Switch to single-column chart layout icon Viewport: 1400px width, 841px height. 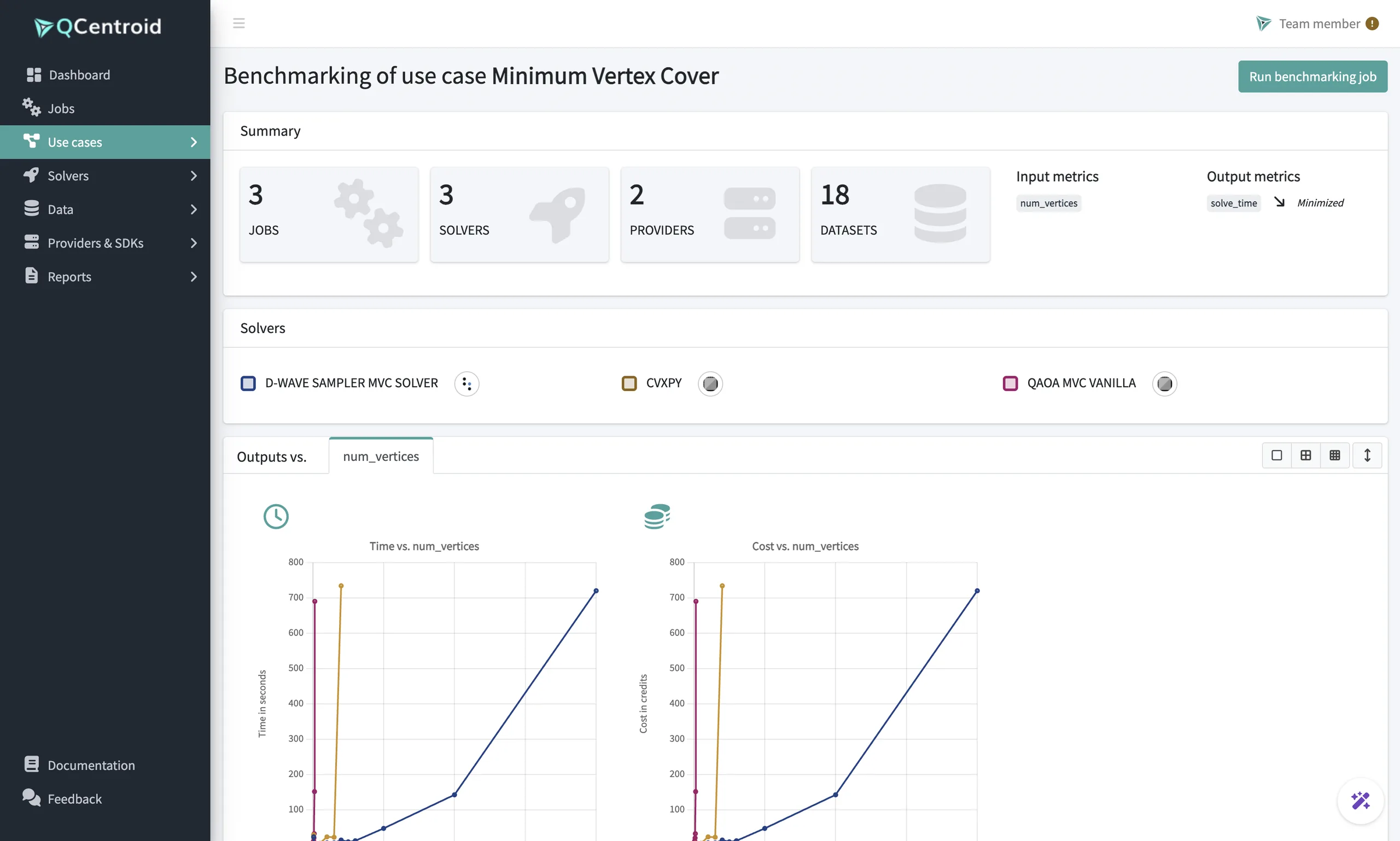tap(1276, 455)
